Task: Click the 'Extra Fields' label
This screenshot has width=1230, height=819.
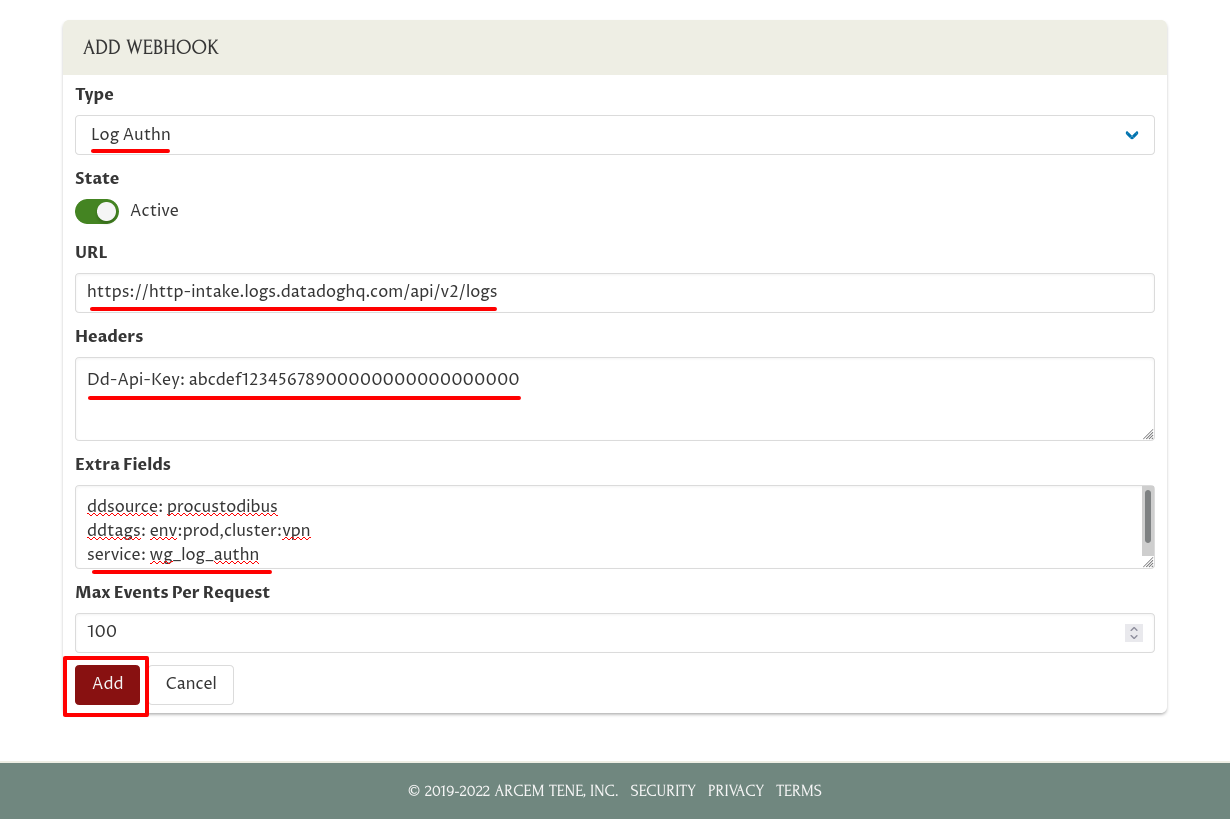Action: coord(123,464)
